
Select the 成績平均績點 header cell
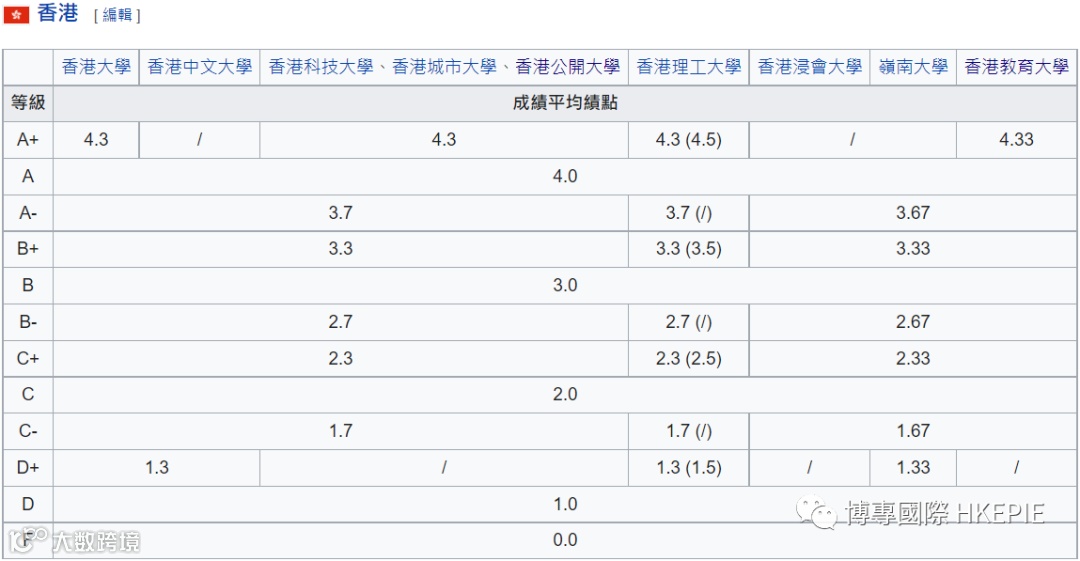pos(565,103)
